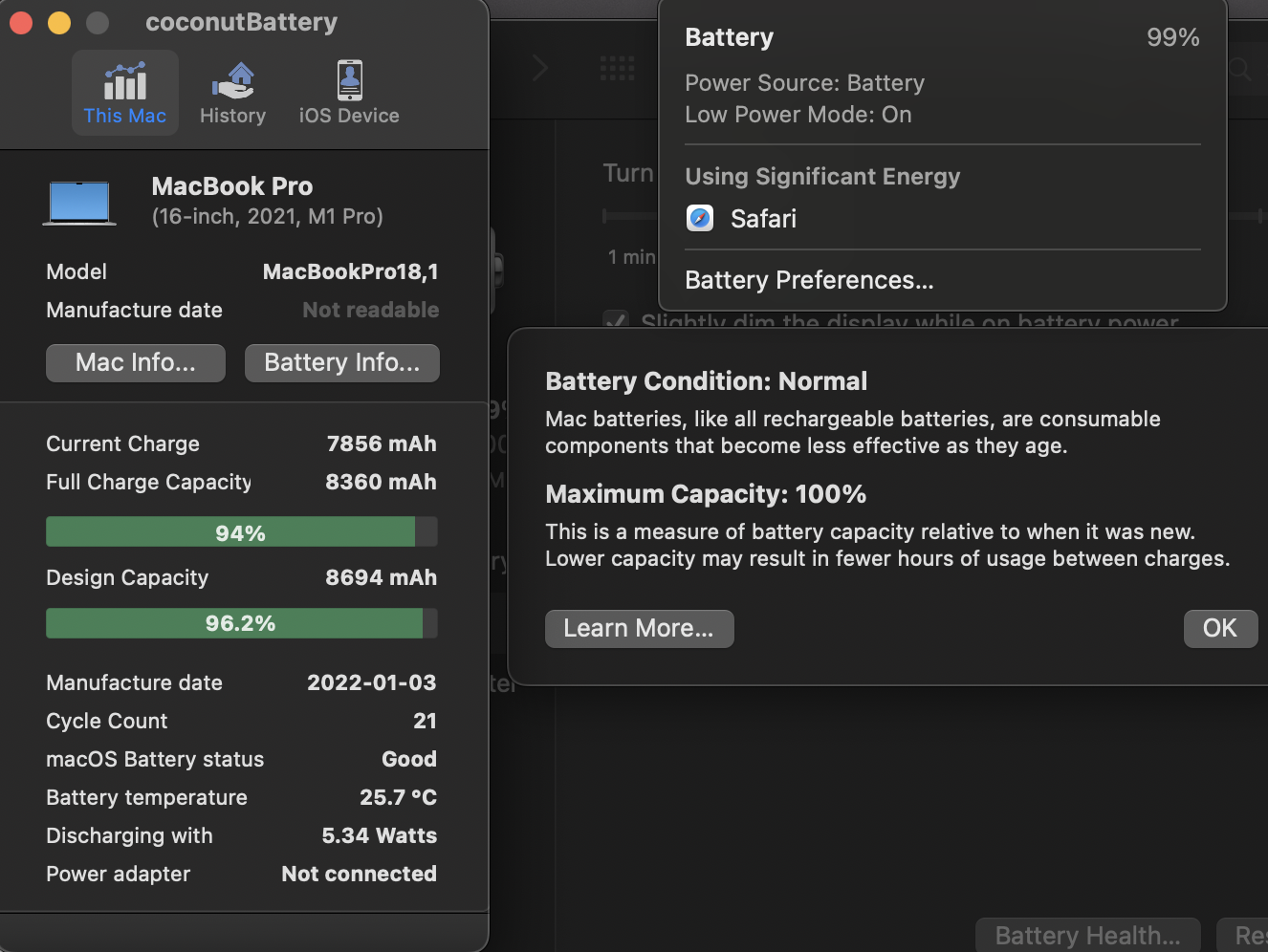Click the Battery Health... button in System Preferences
This screenshot has height=952, width=1268.
click(1088, 935)
